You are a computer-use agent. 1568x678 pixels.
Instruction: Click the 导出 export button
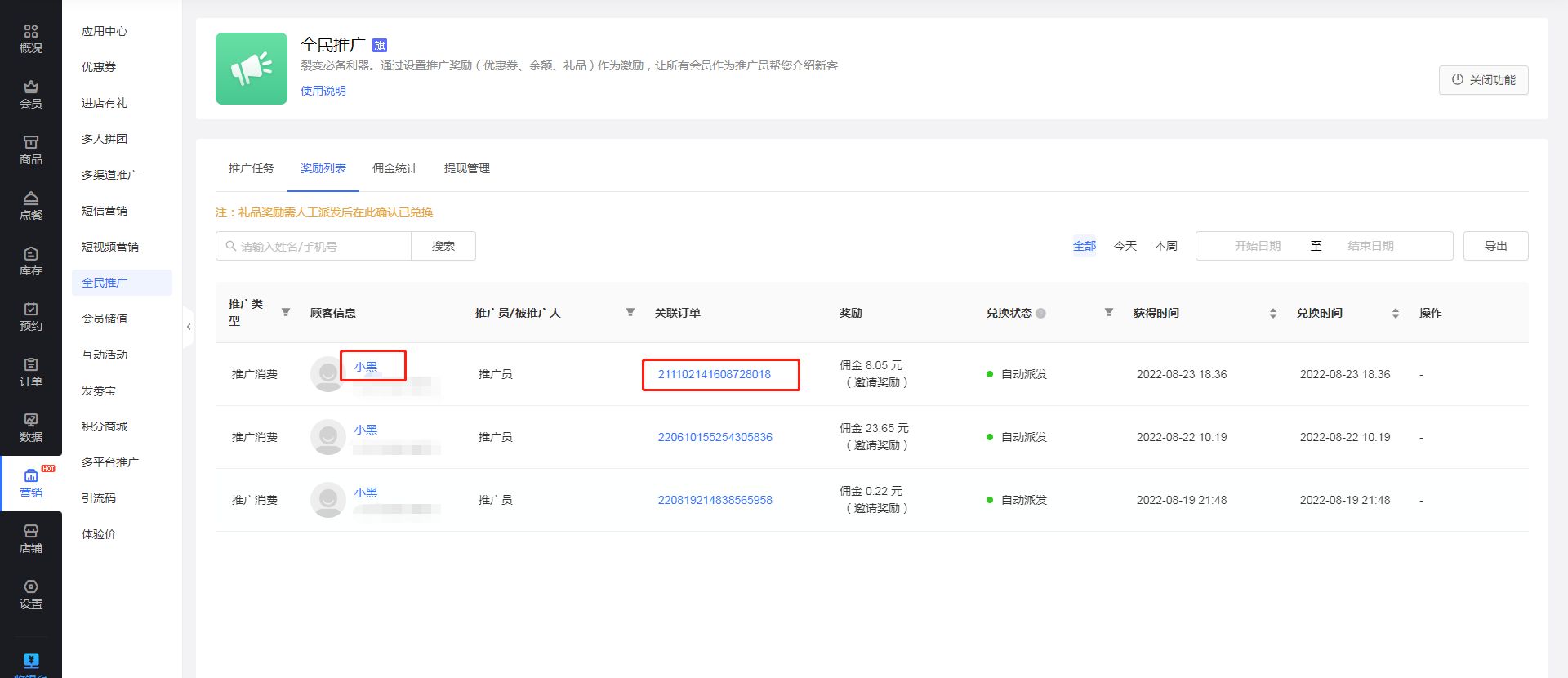(1495, 246)
